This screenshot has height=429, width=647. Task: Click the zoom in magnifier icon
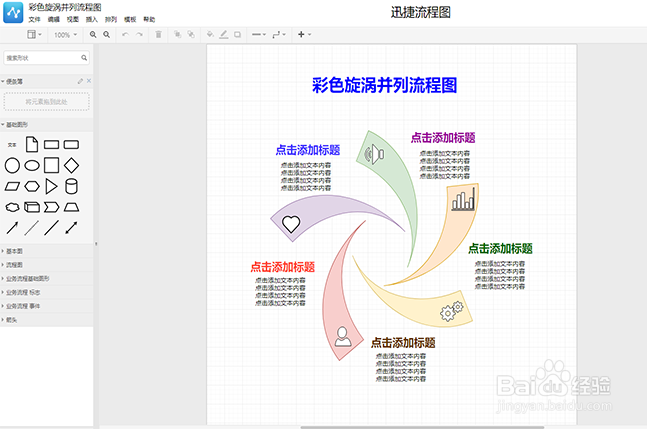[93, 35]
